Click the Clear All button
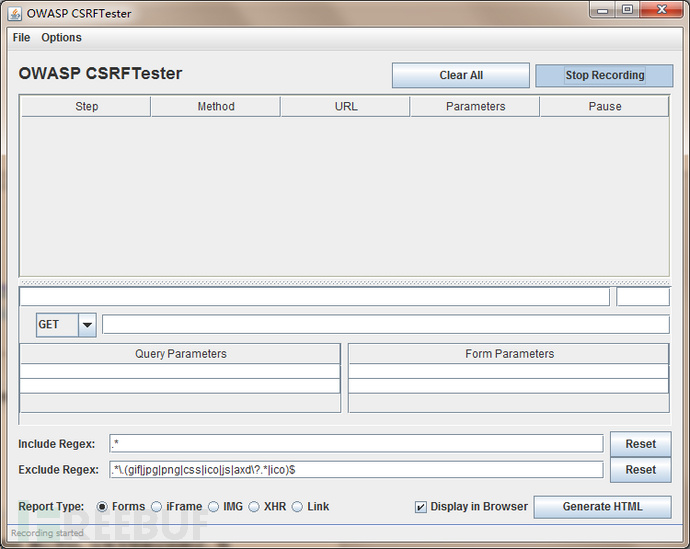 [461, 75]
